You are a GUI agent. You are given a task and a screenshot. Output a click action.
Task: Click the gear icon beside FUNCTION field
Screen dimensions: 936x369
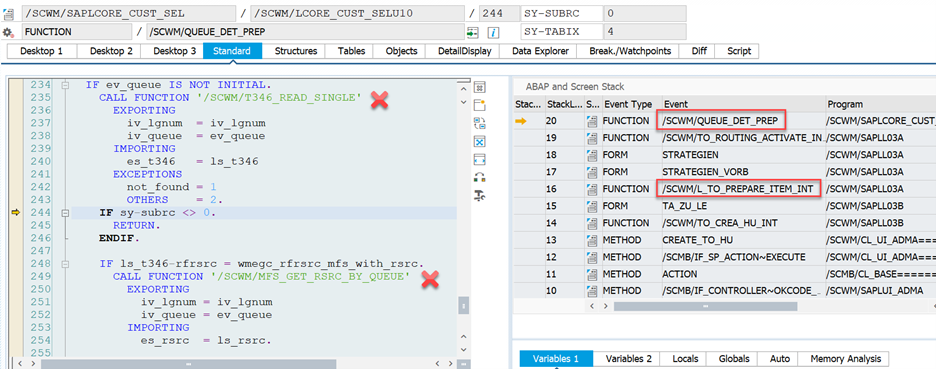pos(8,32)
